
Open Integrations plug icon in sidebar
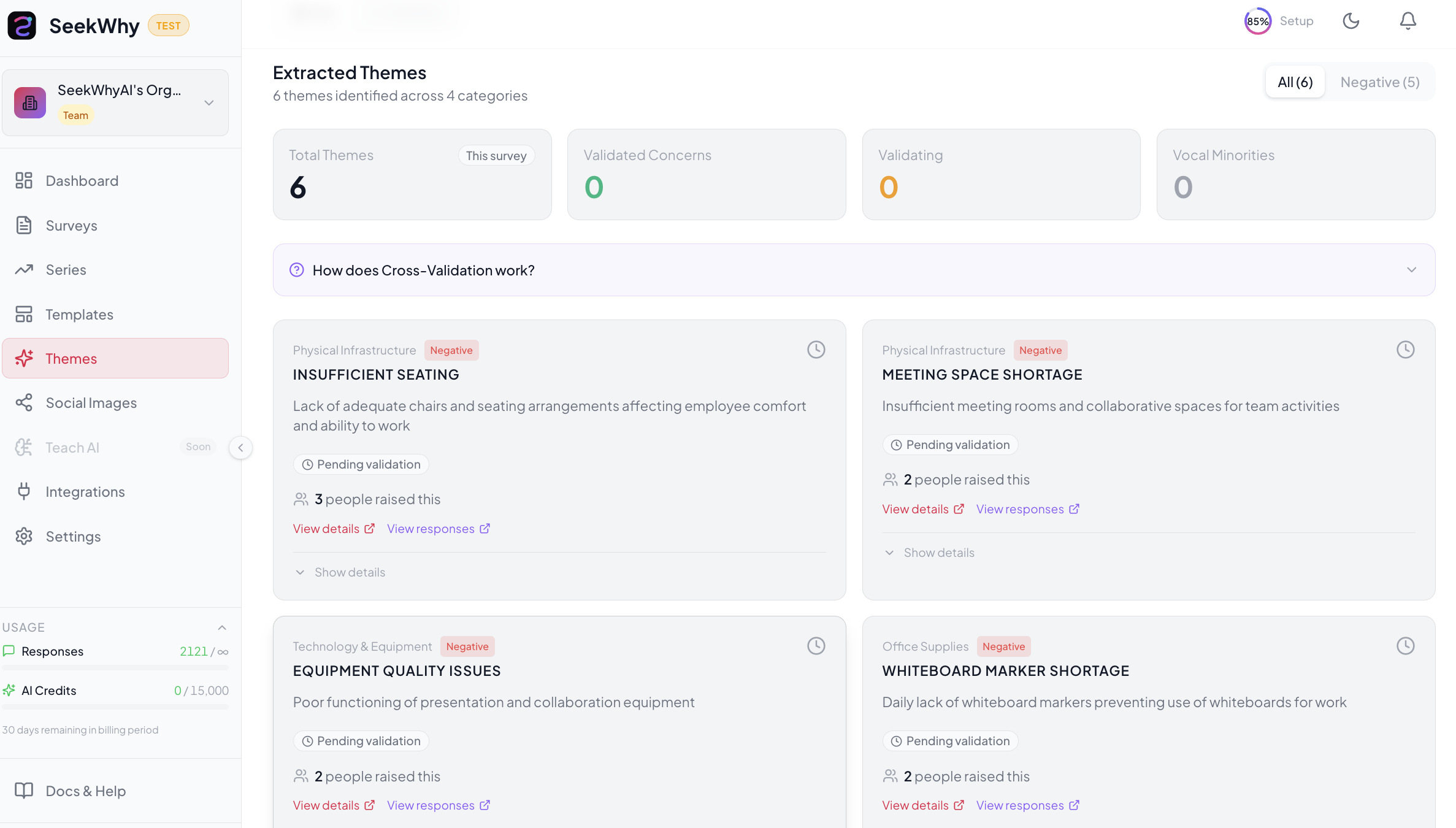coord(24,492)
